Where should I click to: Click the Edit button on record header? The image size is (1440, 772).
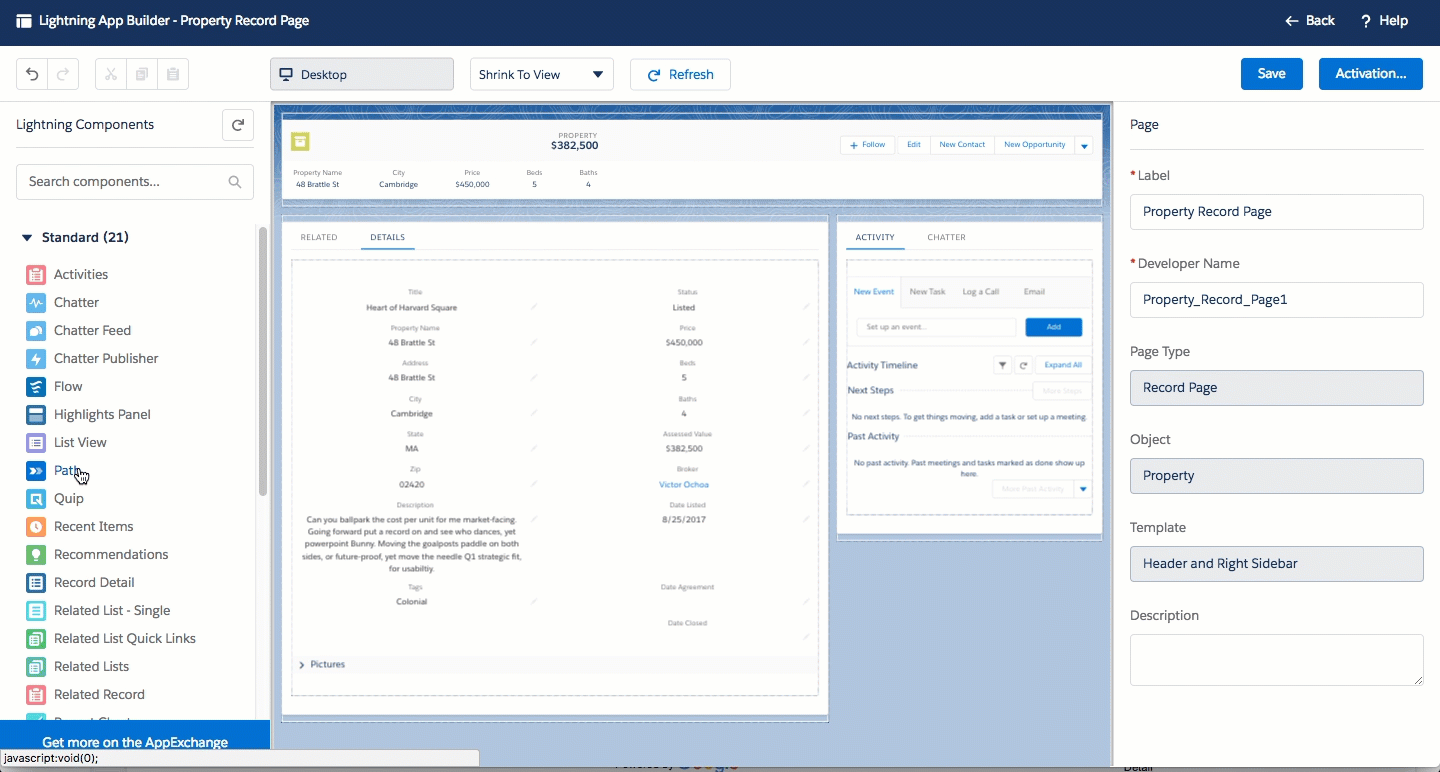coord(914,145)
